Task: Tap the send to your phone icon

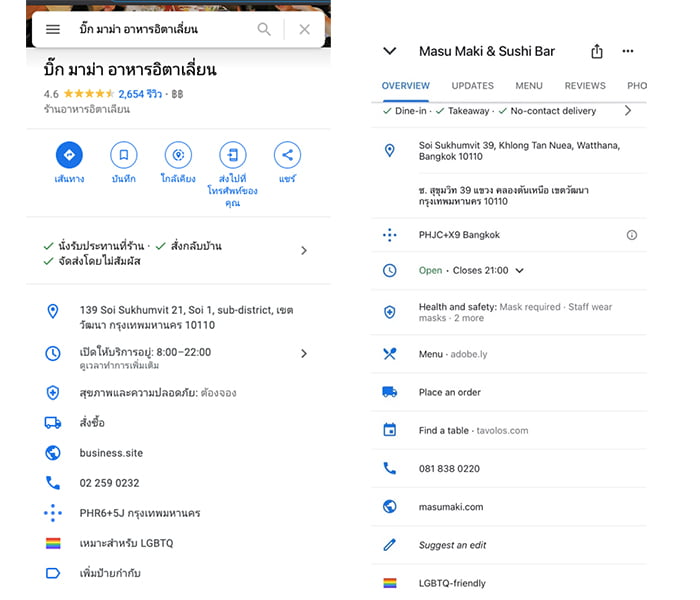Action: pos(233,155)
